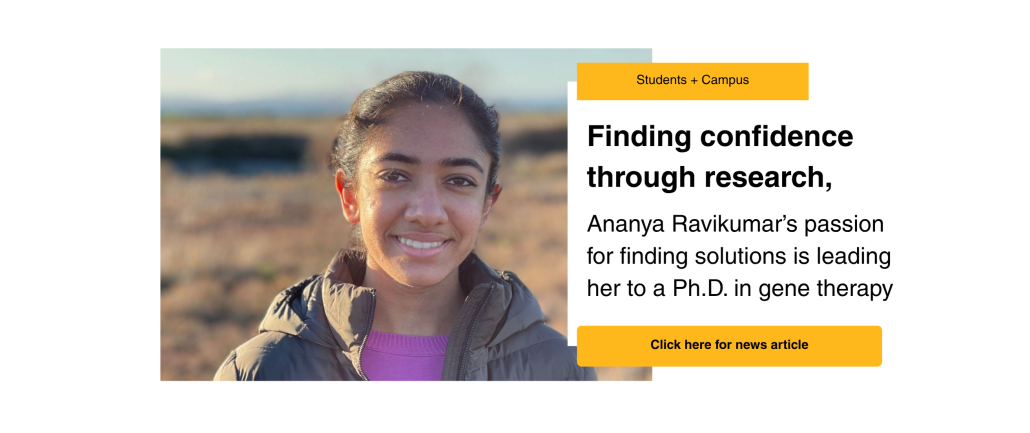Click the "Students + Campus" category tag

coord(692,81)
